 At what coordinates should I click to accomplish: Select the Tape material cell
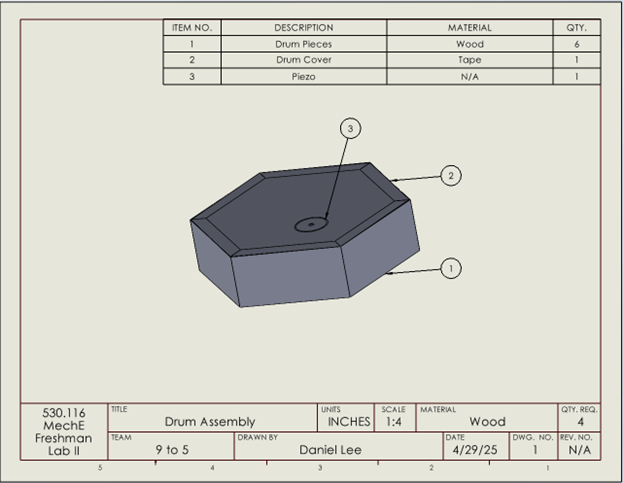click(x=469, y=60)
